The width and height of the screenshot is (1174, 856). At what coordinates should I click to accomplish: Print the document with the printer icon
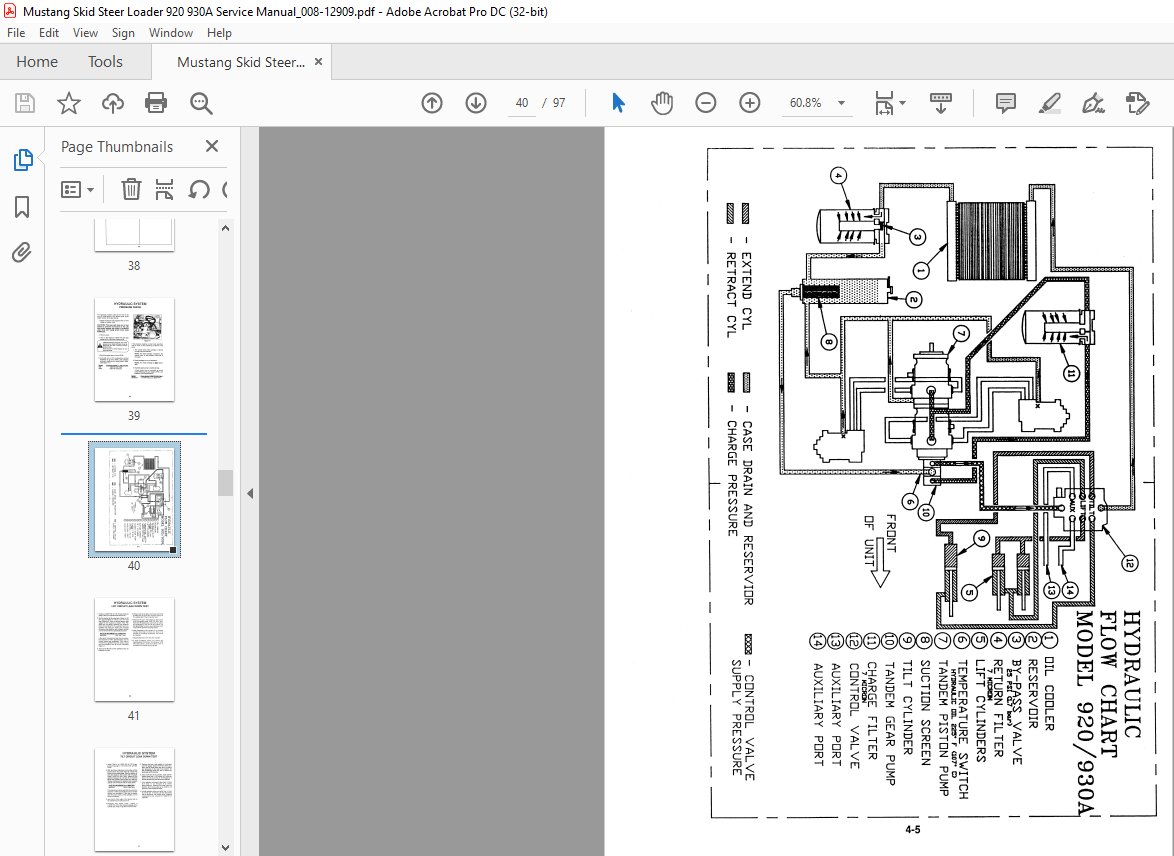point(156,103)
